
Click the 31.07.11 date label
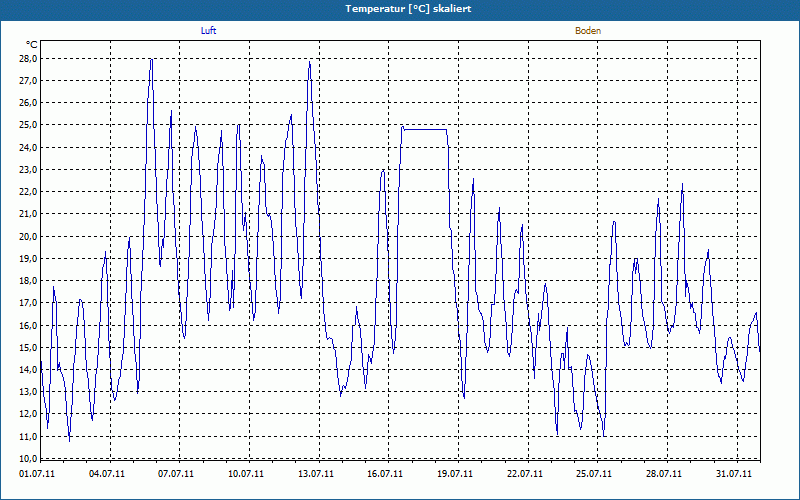734,473
